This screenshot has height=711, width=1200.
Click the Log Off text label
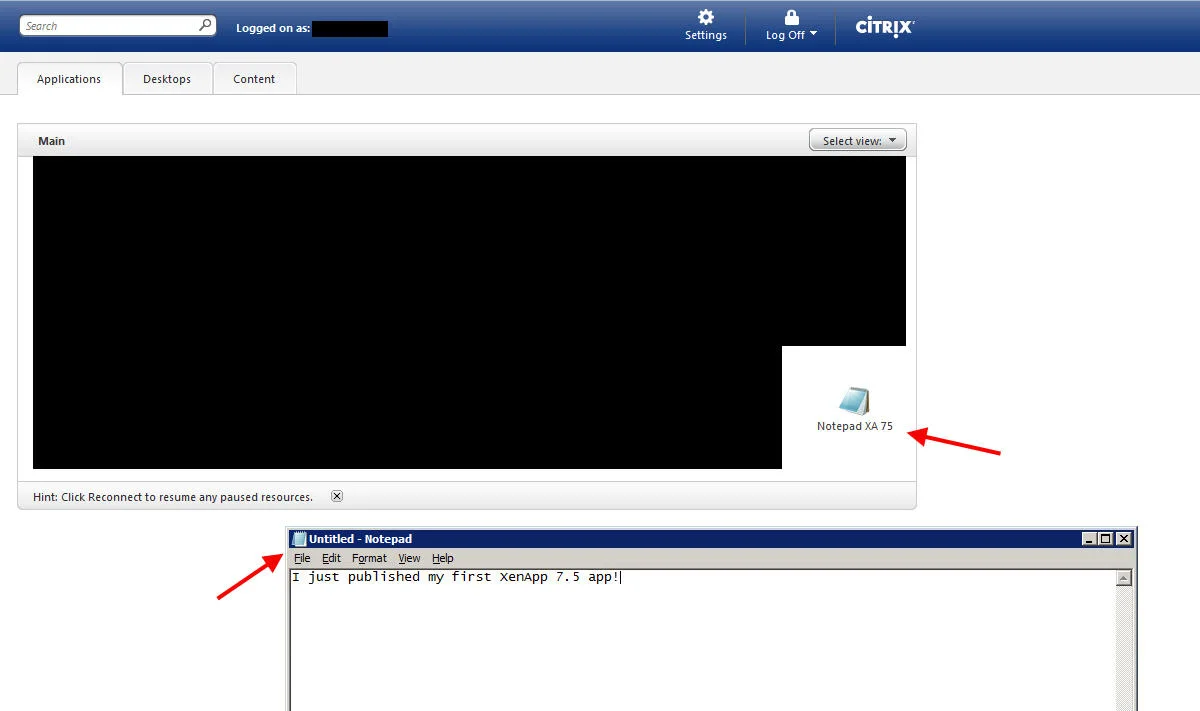[x=785, y=35]
